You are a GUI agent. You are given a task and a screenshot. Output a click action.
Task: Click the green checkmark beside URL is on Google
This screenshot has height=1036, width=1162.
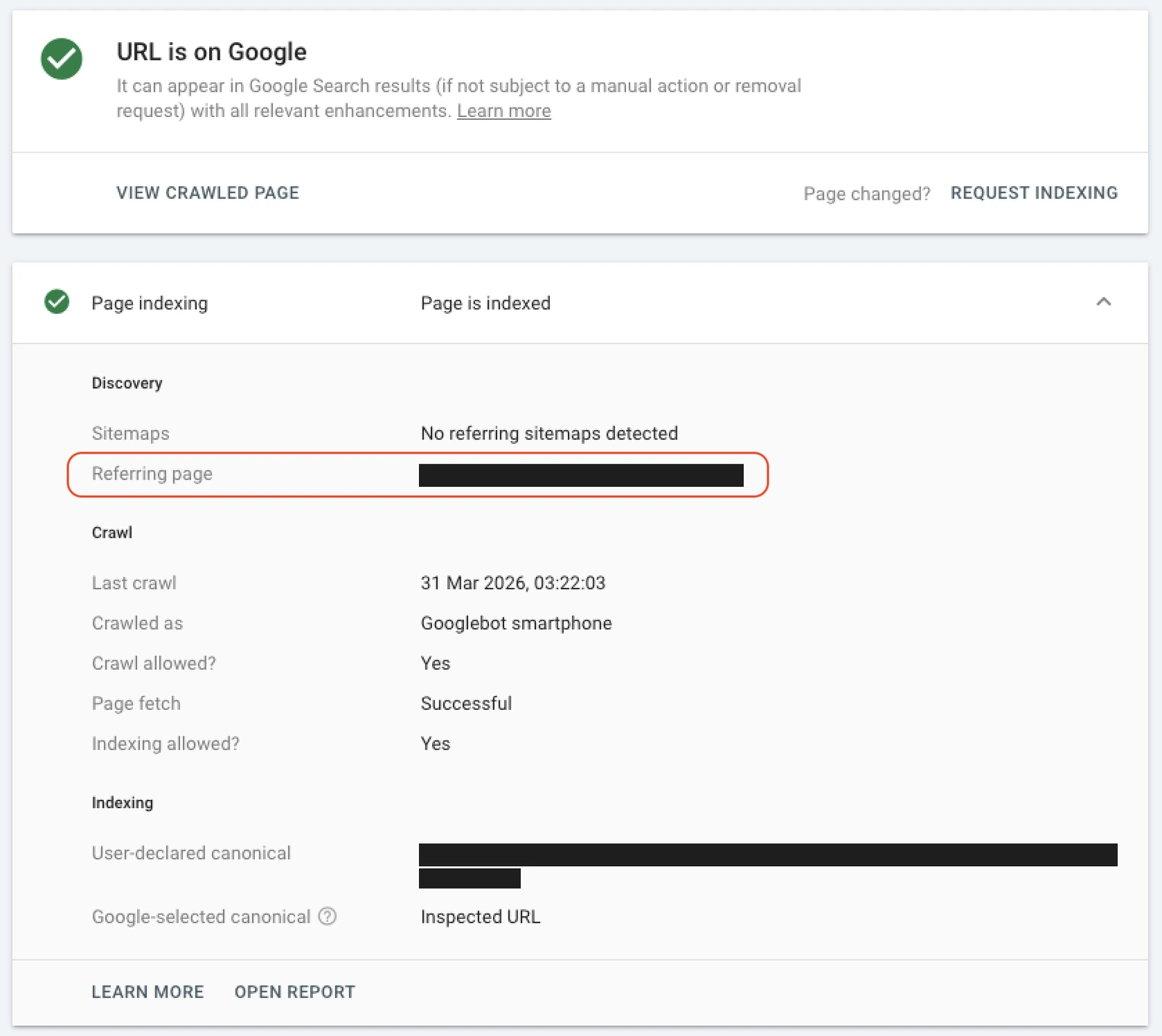coord(62,59)
